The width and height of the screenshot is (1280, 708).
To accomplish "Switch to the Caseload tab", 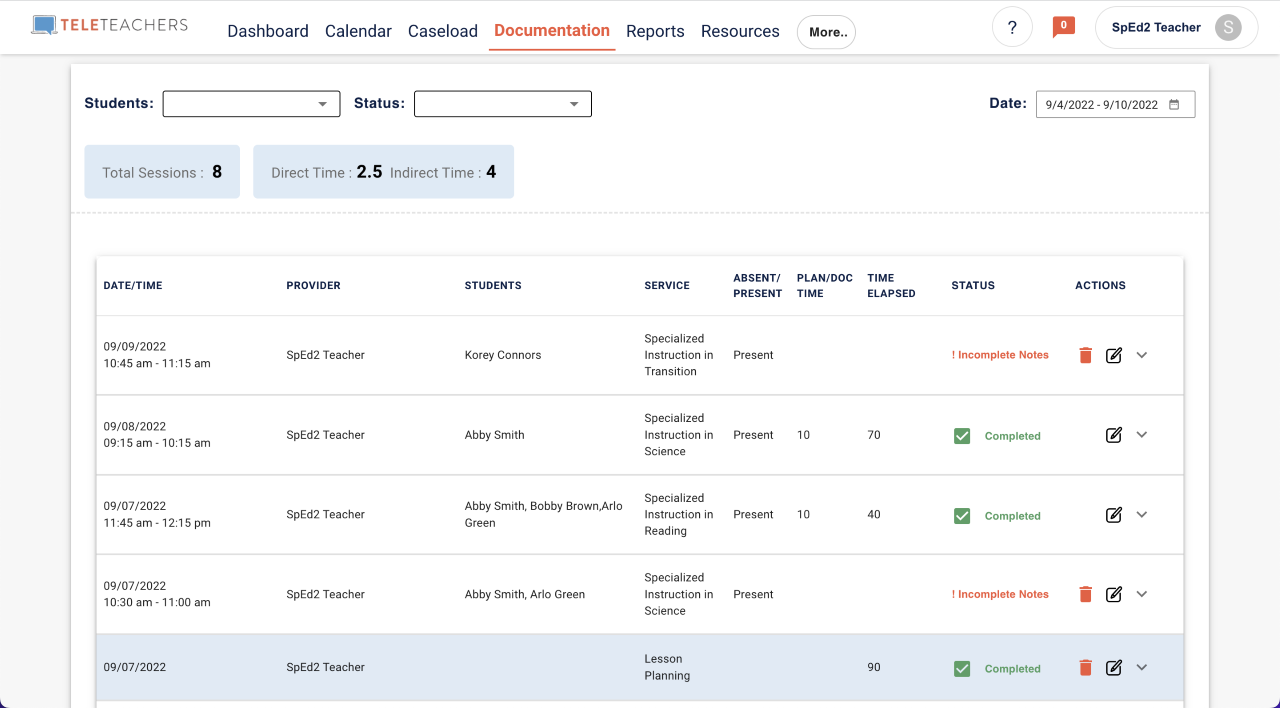I will click(x=443, y=31).
